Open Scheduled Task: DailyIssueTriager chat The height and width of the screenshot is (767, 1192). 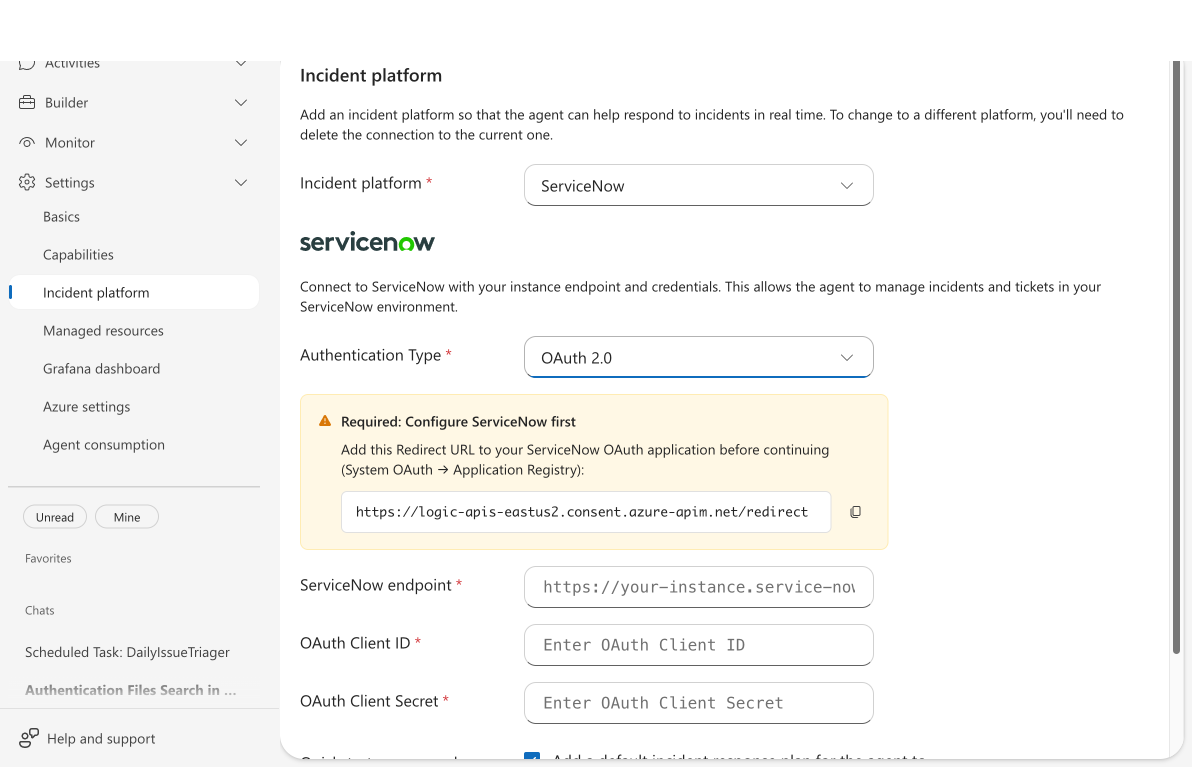127,652
